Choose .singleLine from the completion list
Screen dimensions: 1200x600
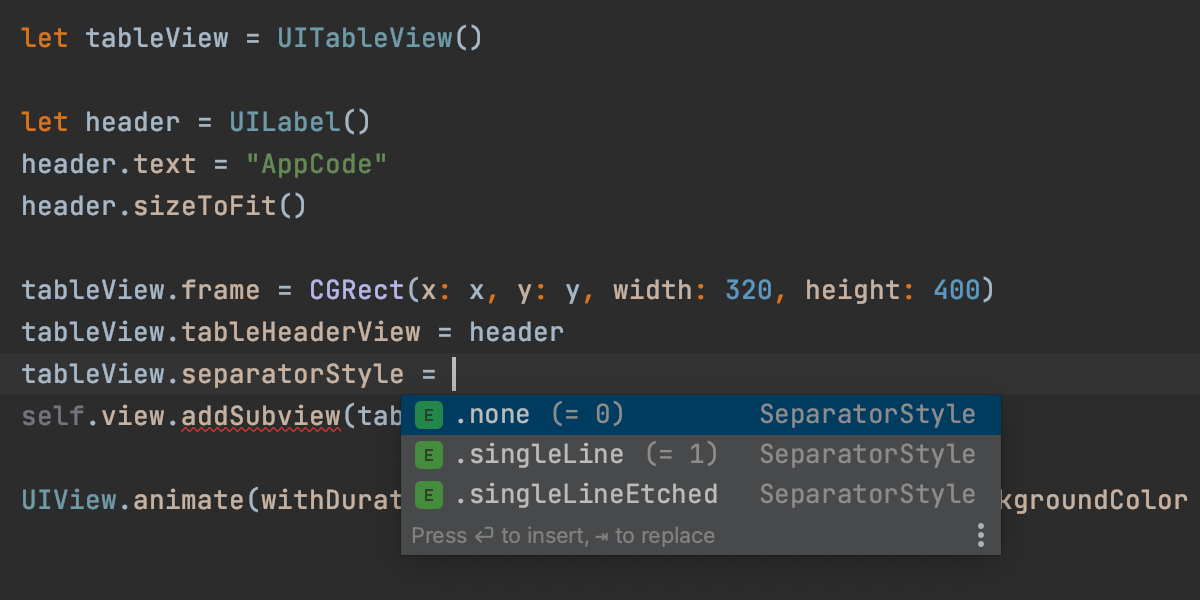point(540,454)
